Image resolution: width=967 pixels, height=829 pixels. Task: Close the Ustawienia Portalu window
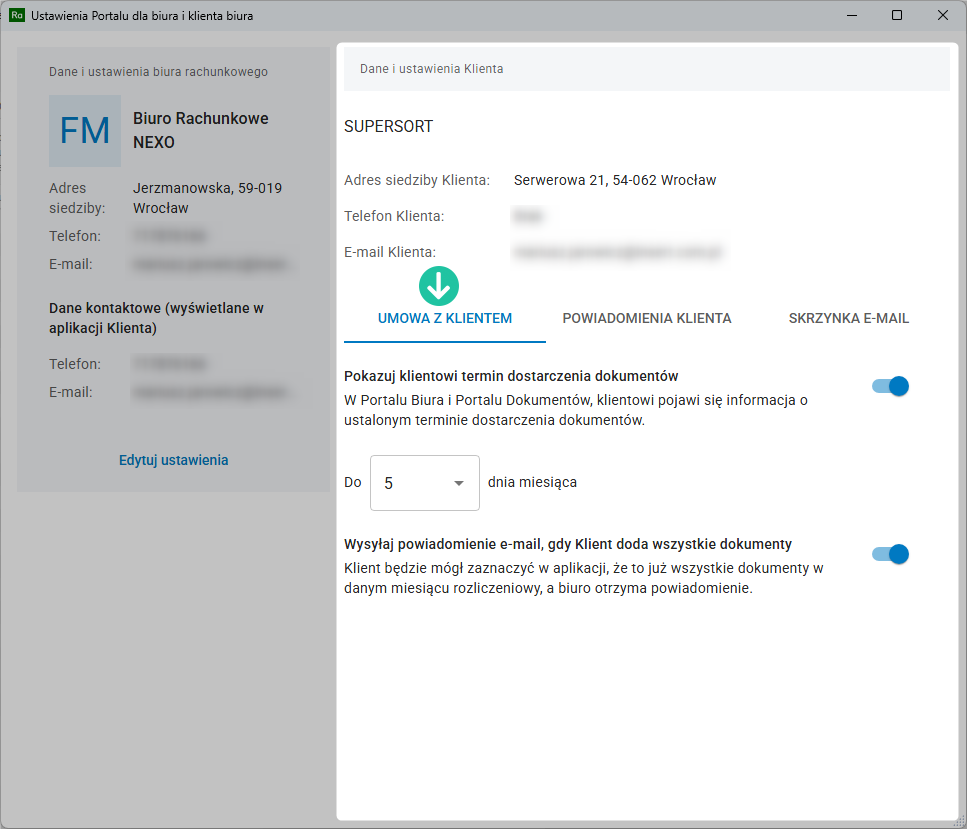point(943,16)
